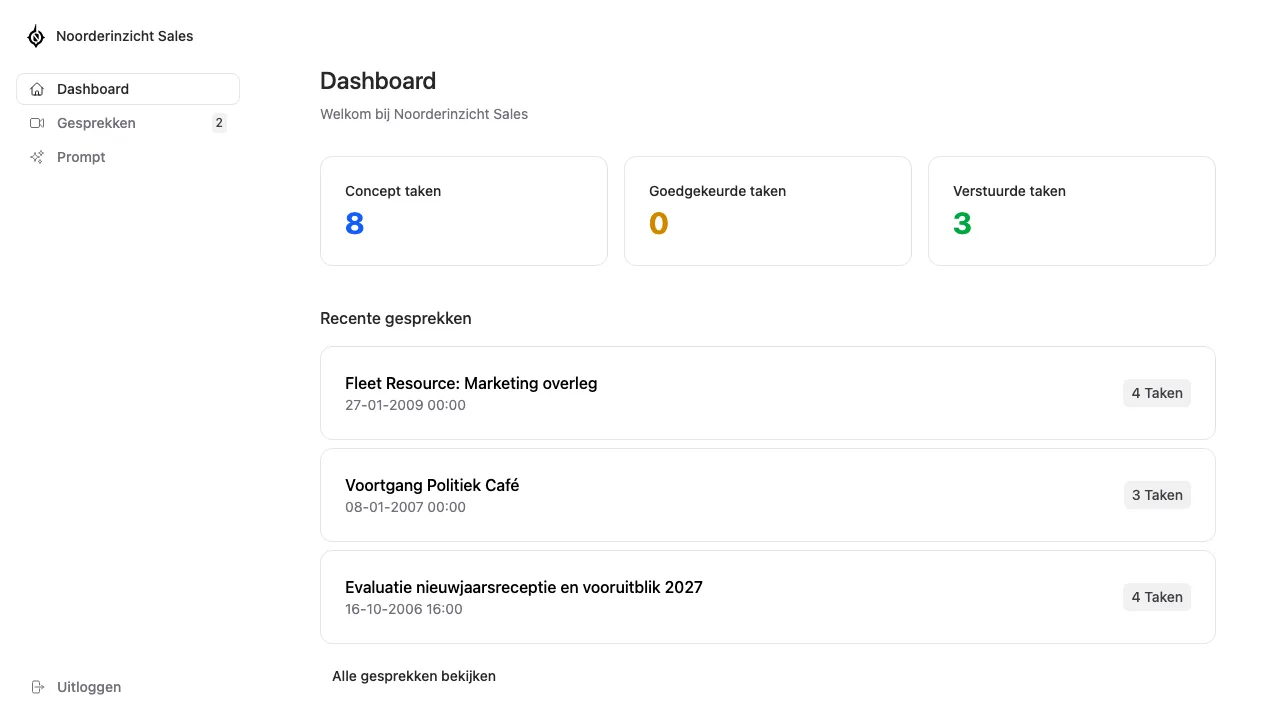The height and width of the screenshot is (720, 1280).
Task: Select the home icon next to Dashboard
Action: [x=37, y=89]
